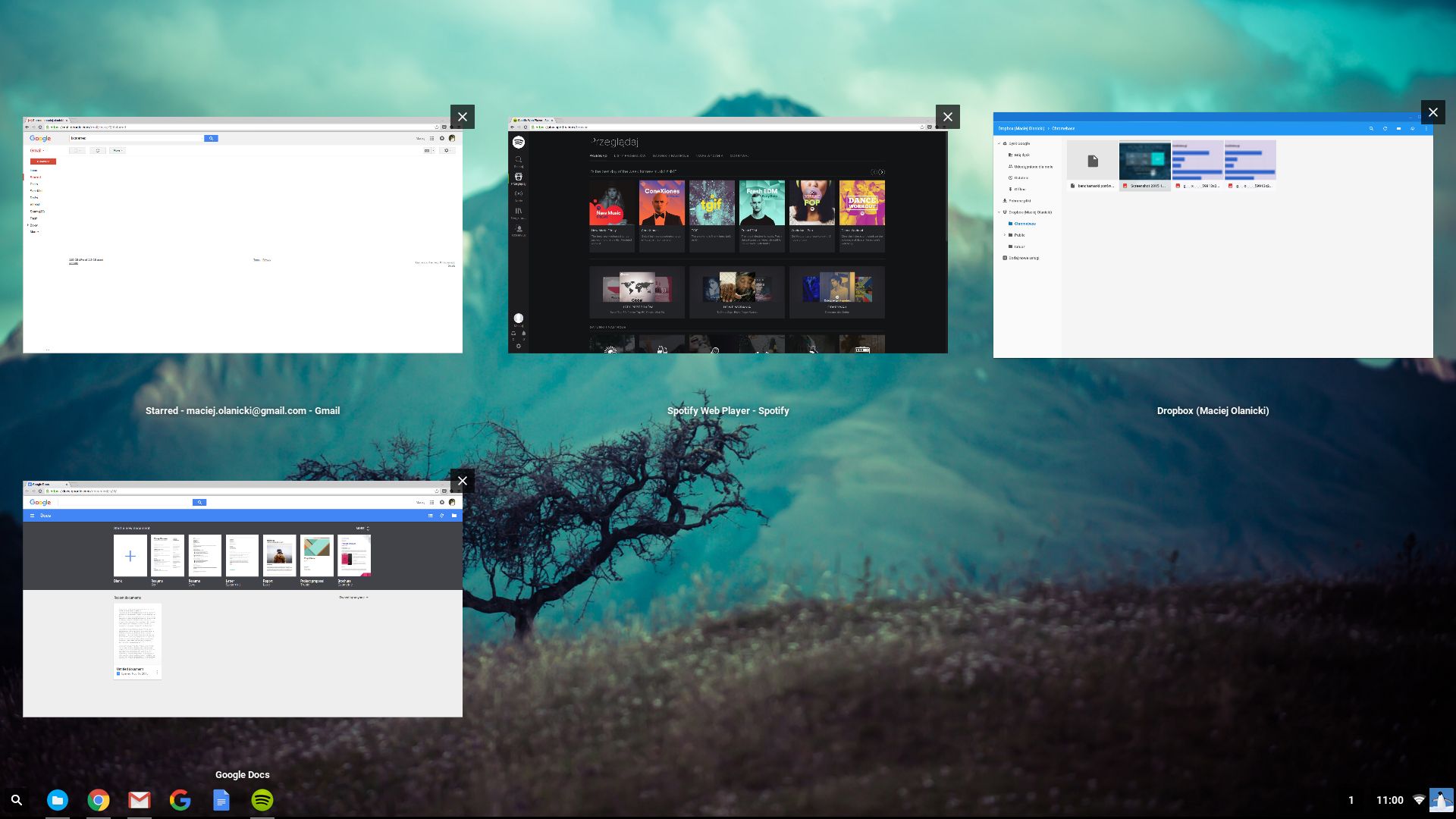The image size is (1456, 819).
Task: Click Dodaj nowe usługi in the Files sidebar
Action: 1023,258
